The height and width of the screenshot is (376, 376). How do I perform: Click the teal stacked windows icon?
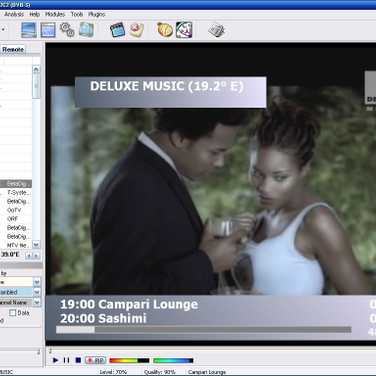(x=86, y=29)
